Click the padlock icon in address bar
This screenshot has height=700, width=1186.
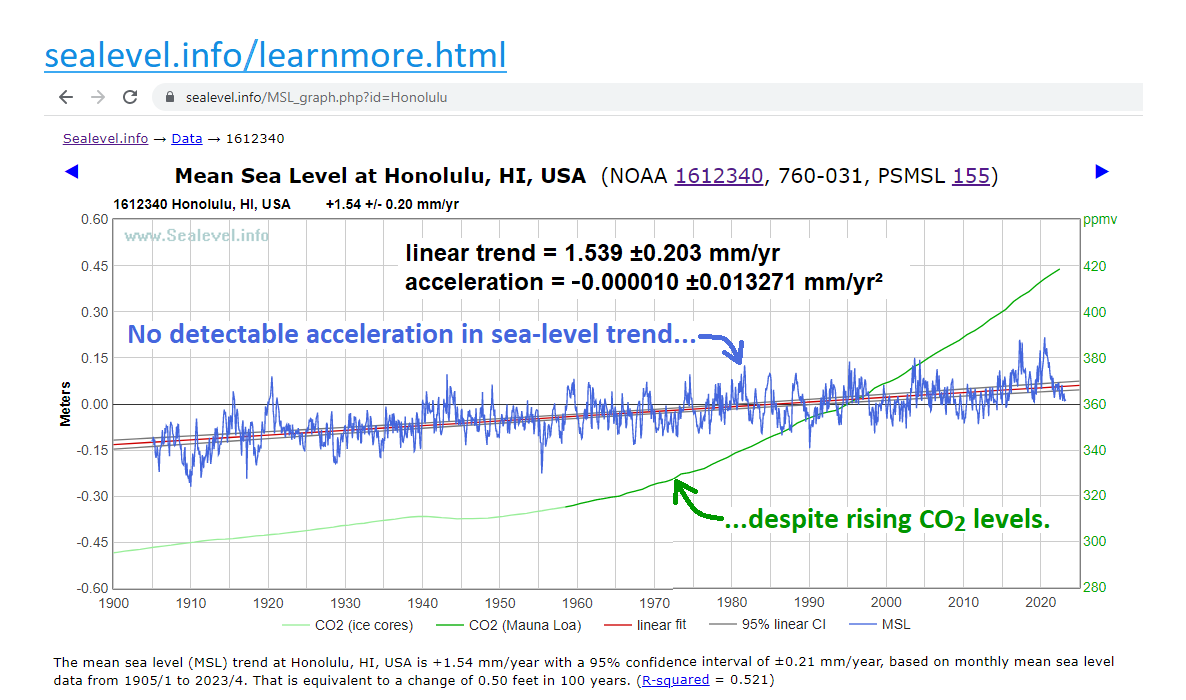pyautogui.click(x=169, y=98)
